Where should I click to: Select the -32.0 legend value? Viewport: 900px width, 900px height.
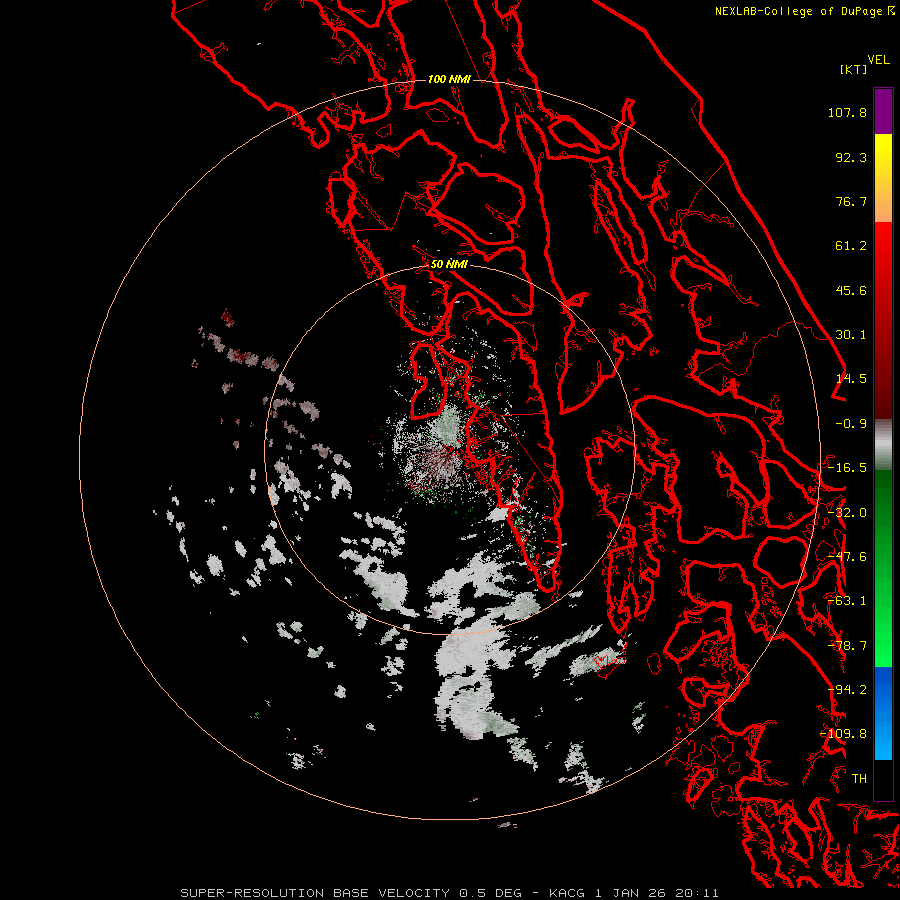(x=847, y=513)
